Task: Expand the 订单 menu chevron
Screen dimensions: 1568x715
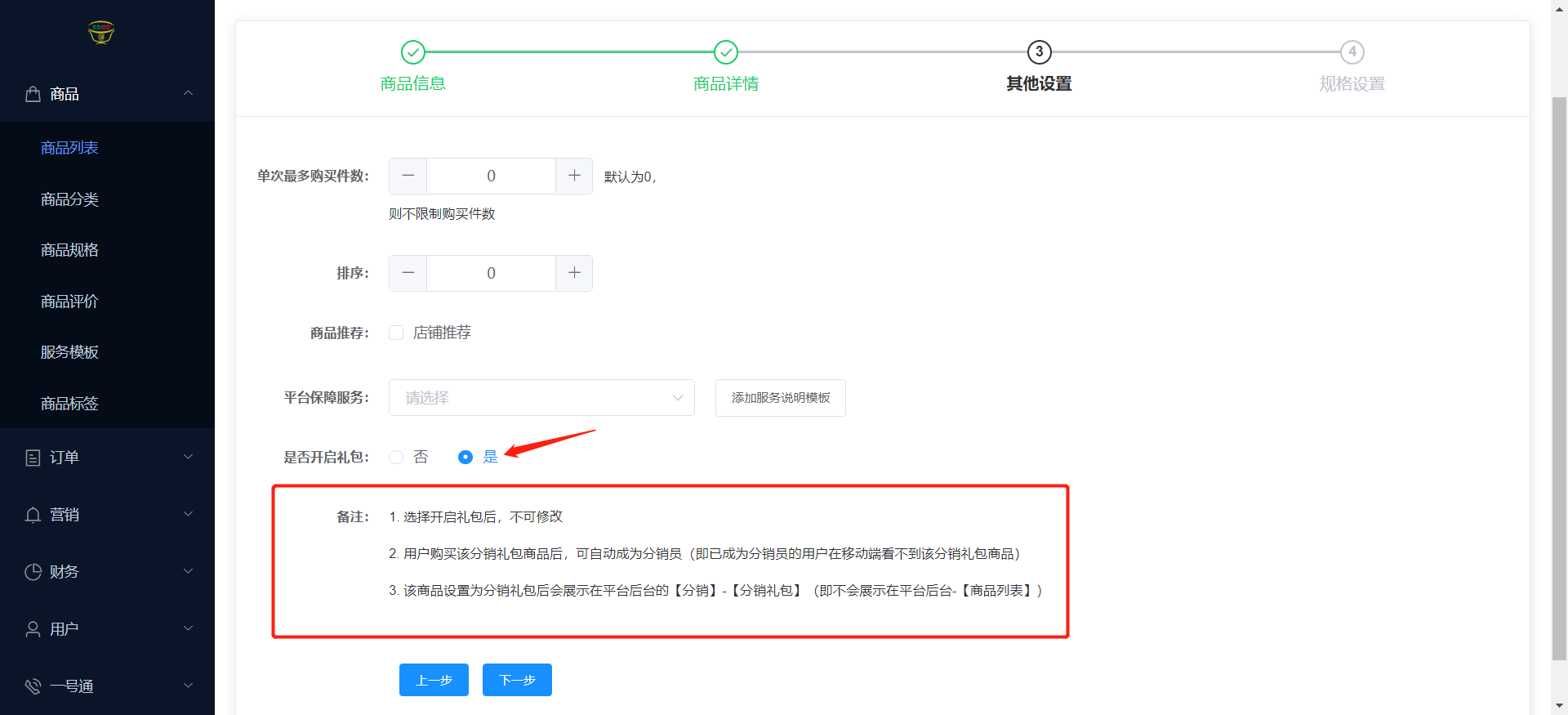Action: click(x=188, y=458)
